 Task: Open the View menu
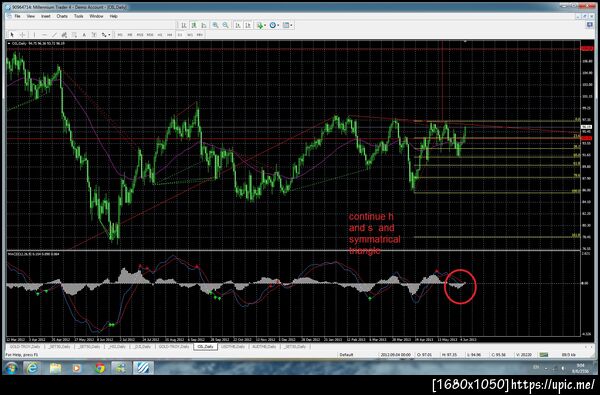click(31, 16)
